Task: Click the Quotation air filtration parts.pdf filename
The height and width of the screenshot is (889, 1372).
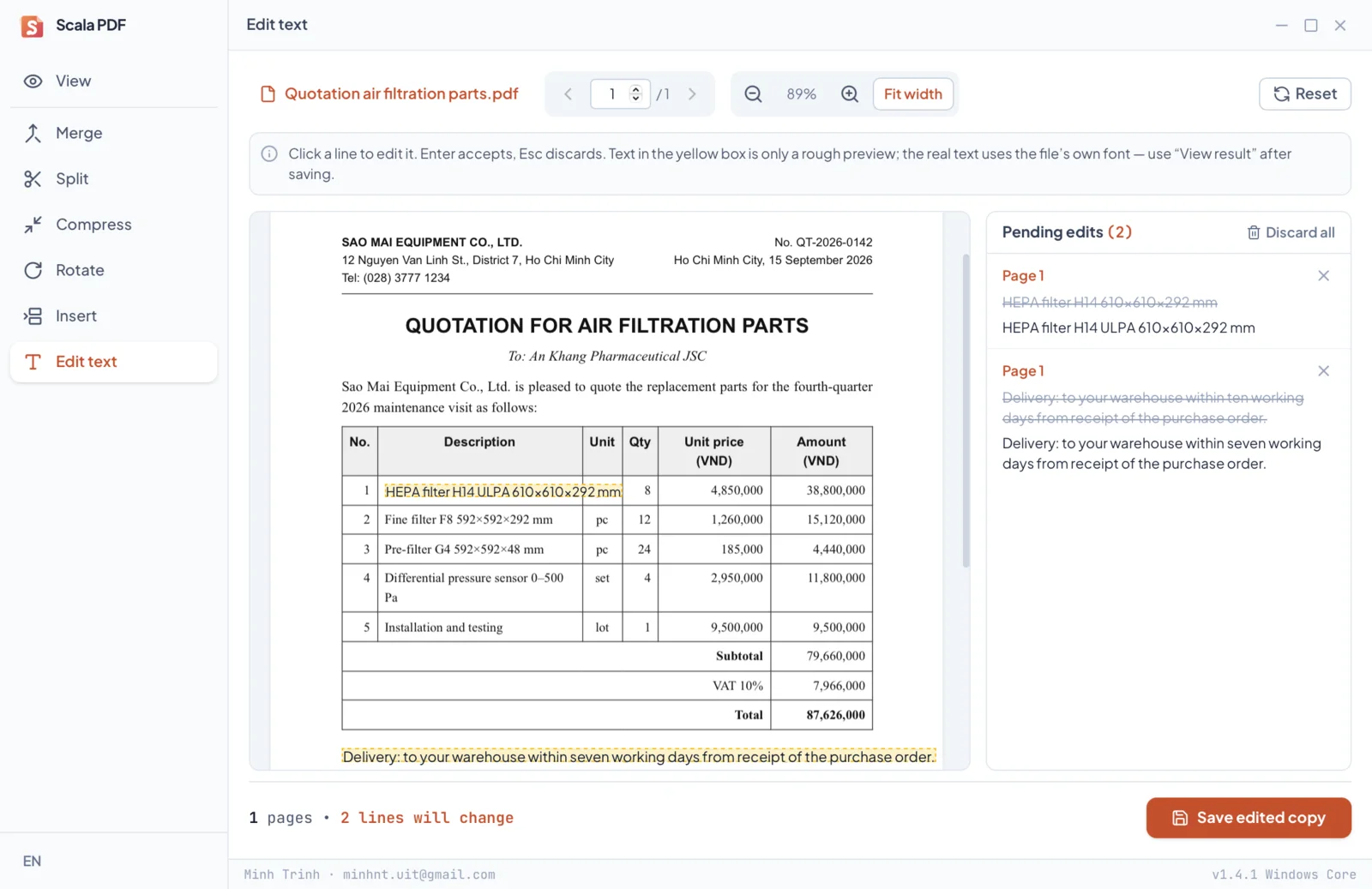Action: pyautogui.click(x=401, y=93)
